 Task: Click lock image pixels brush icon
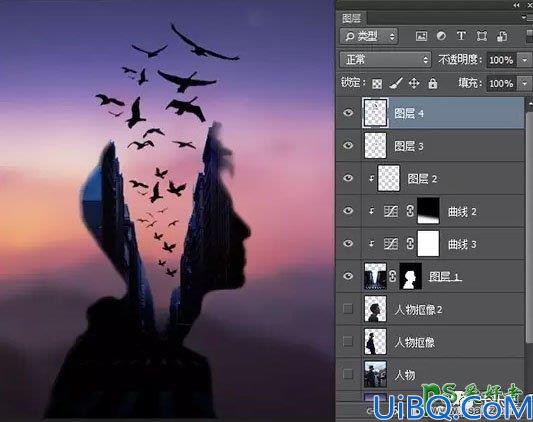(x=396, y=83)
